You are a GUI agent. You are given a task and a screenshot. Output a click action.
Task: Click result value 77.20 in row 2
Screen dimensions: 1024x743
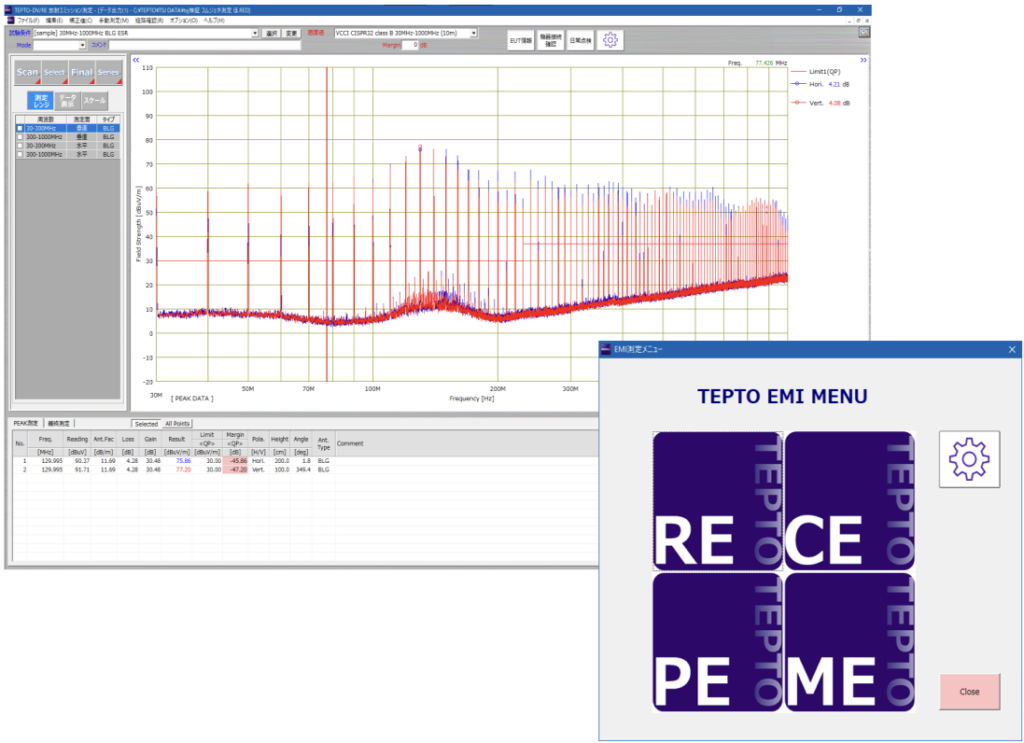tap(184, 469)
